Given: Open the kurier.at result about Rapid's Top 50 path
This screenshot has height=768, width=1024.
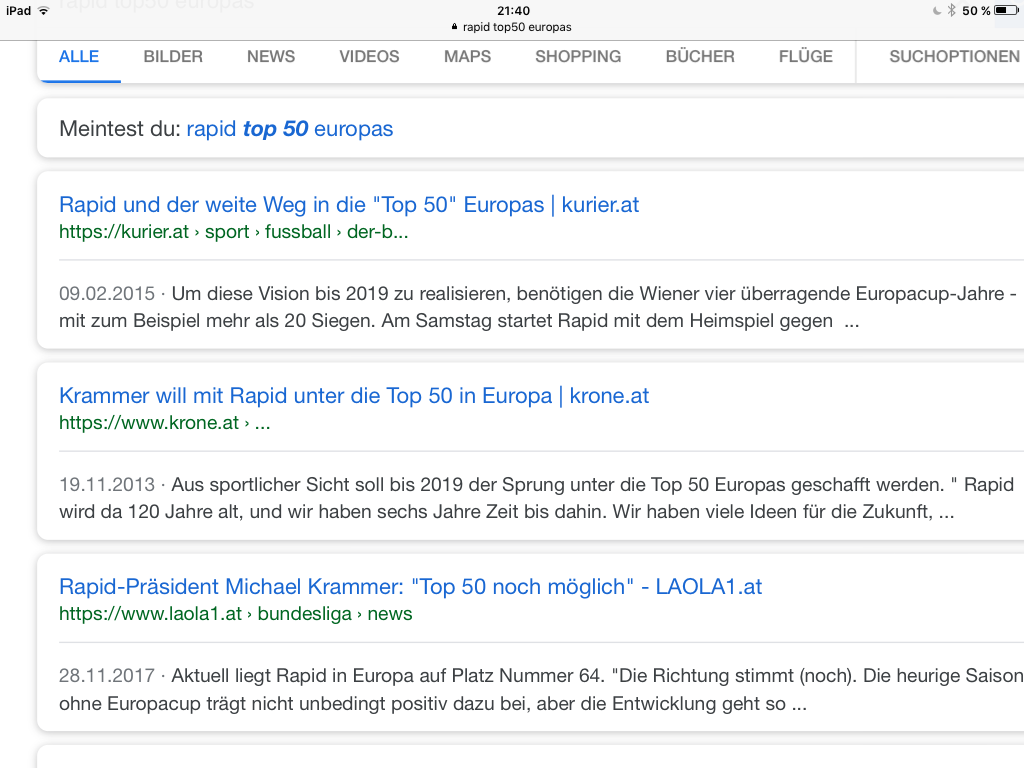Looking at the screenshot, I should [x=349, y=205].
